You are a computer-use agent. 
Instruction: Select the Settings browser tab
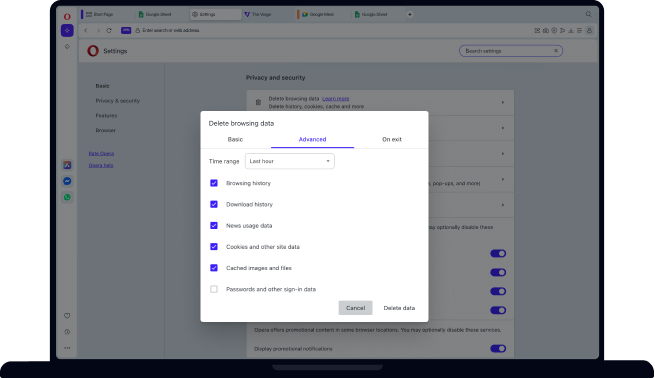click(x=216, y=14)
